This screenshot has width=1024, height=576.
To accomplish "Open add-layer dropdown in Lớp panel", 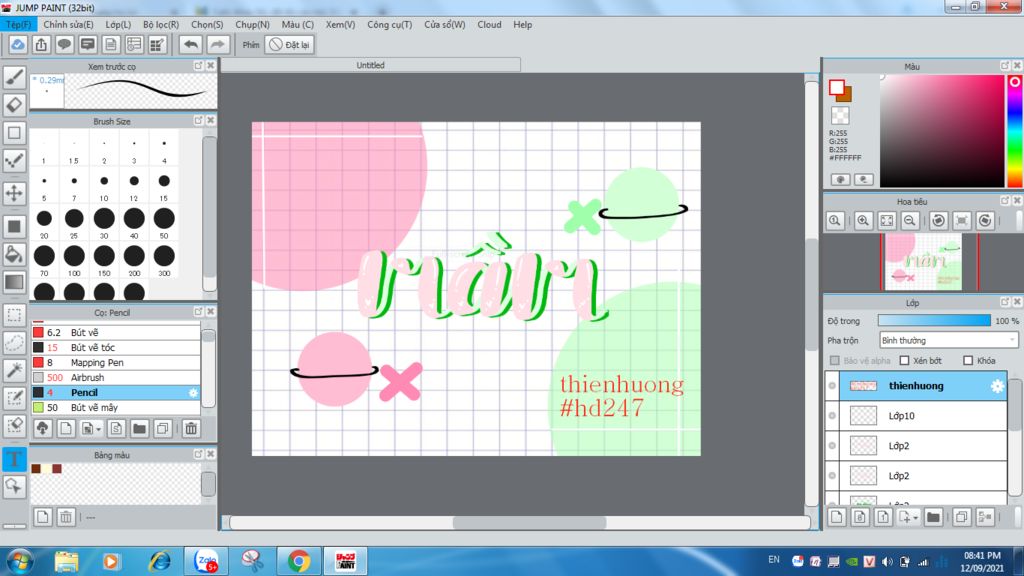I will [908, 517].
